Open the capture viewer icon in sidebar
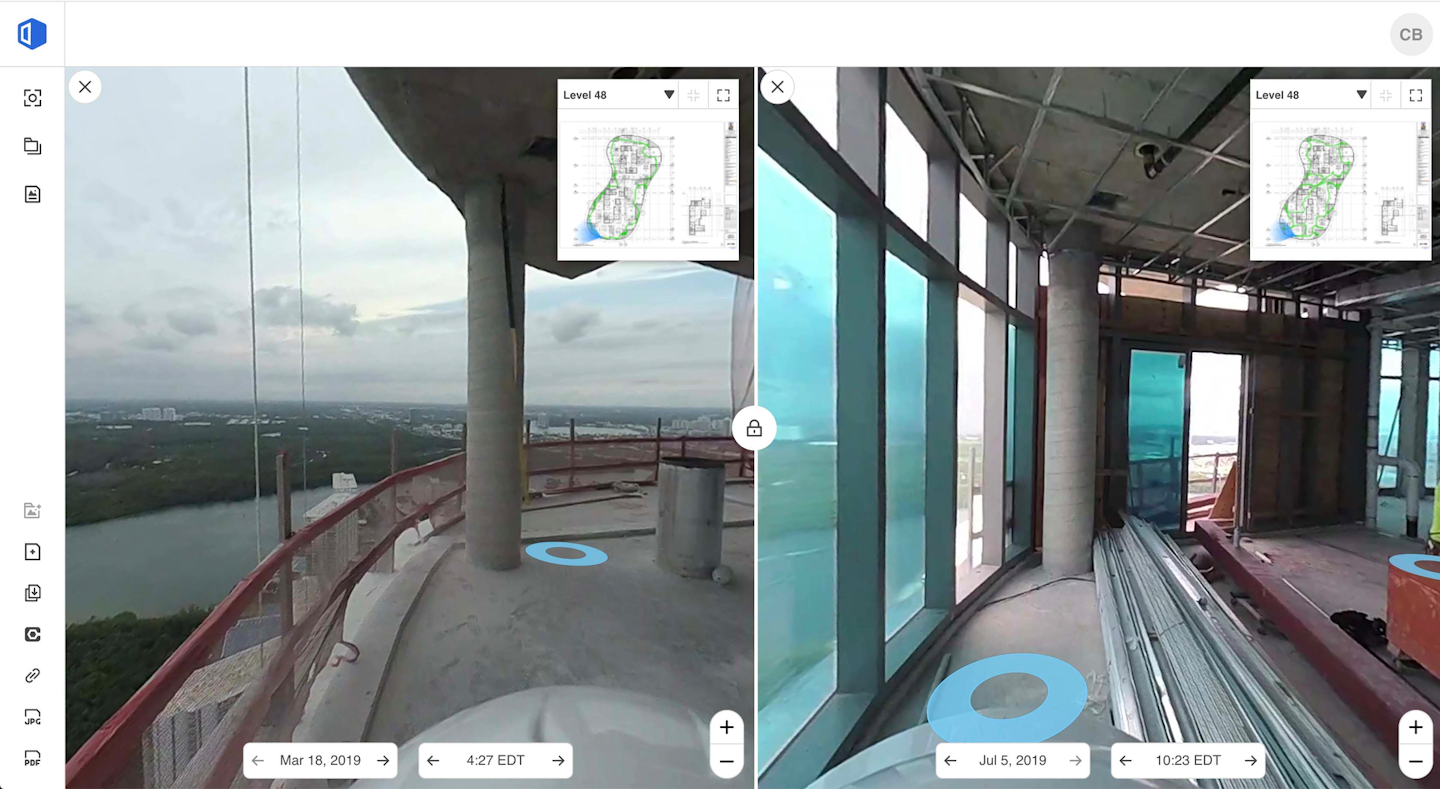1440x789 pixels. pos(32,98)
